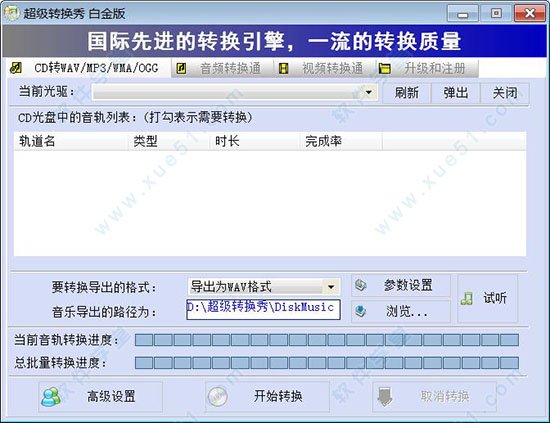Viewport: 550px width, 423px height.
Task: Click the 视频转换通 tab film icon
Action: point(283,68)
